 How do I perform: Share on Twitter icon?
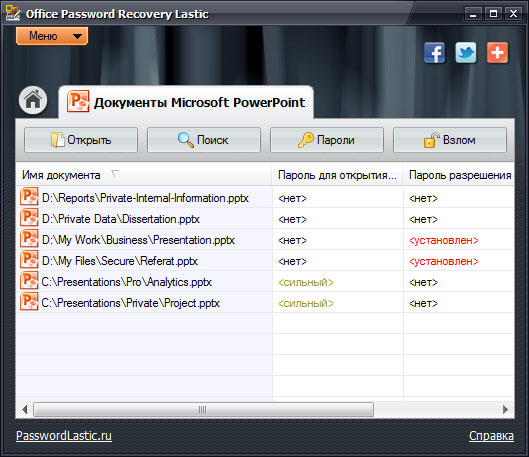point(466,53)
